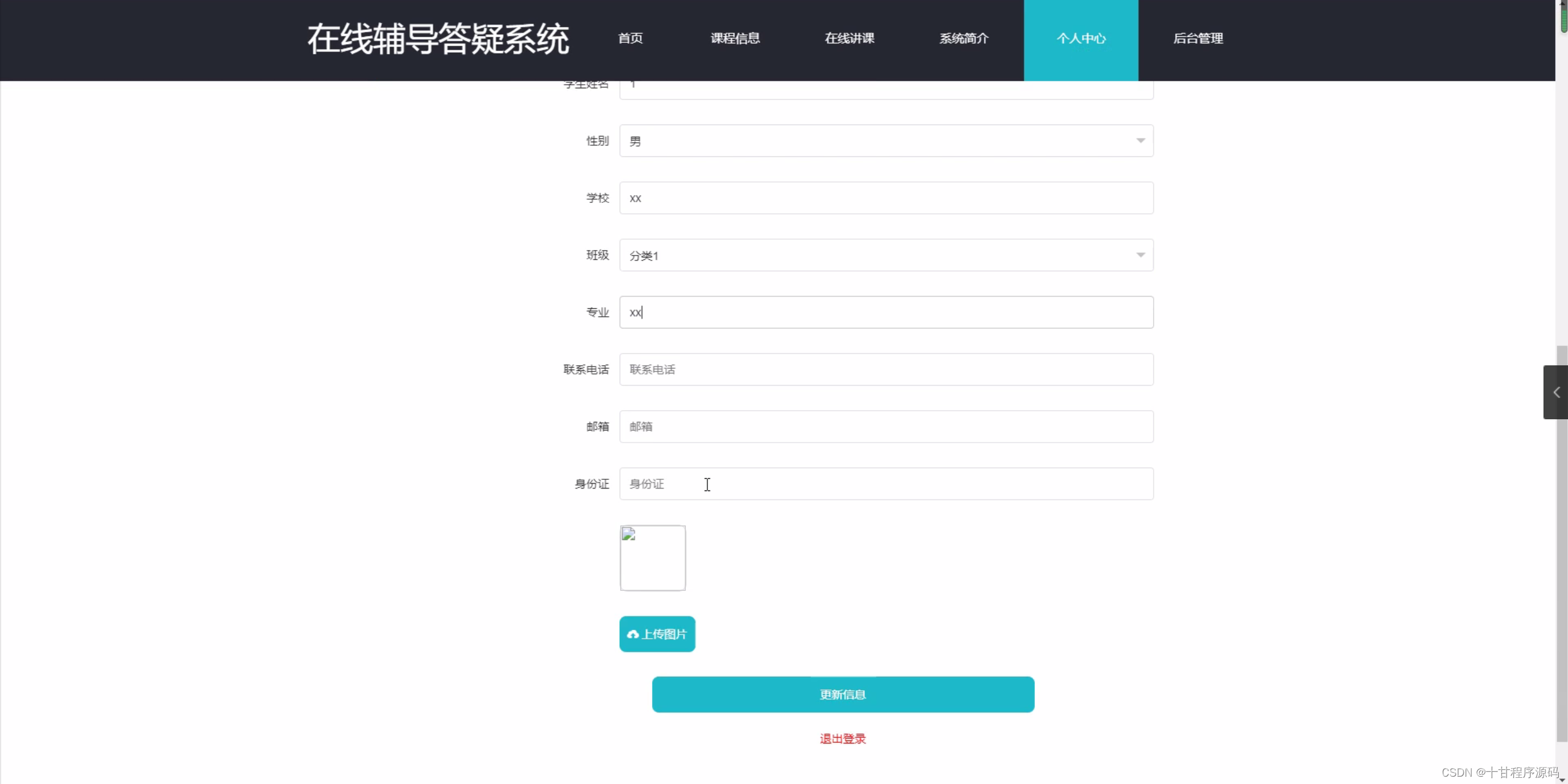Open the 系统简介 page
The width and height of the screenshot is (1568, 784).
point(963,38)
